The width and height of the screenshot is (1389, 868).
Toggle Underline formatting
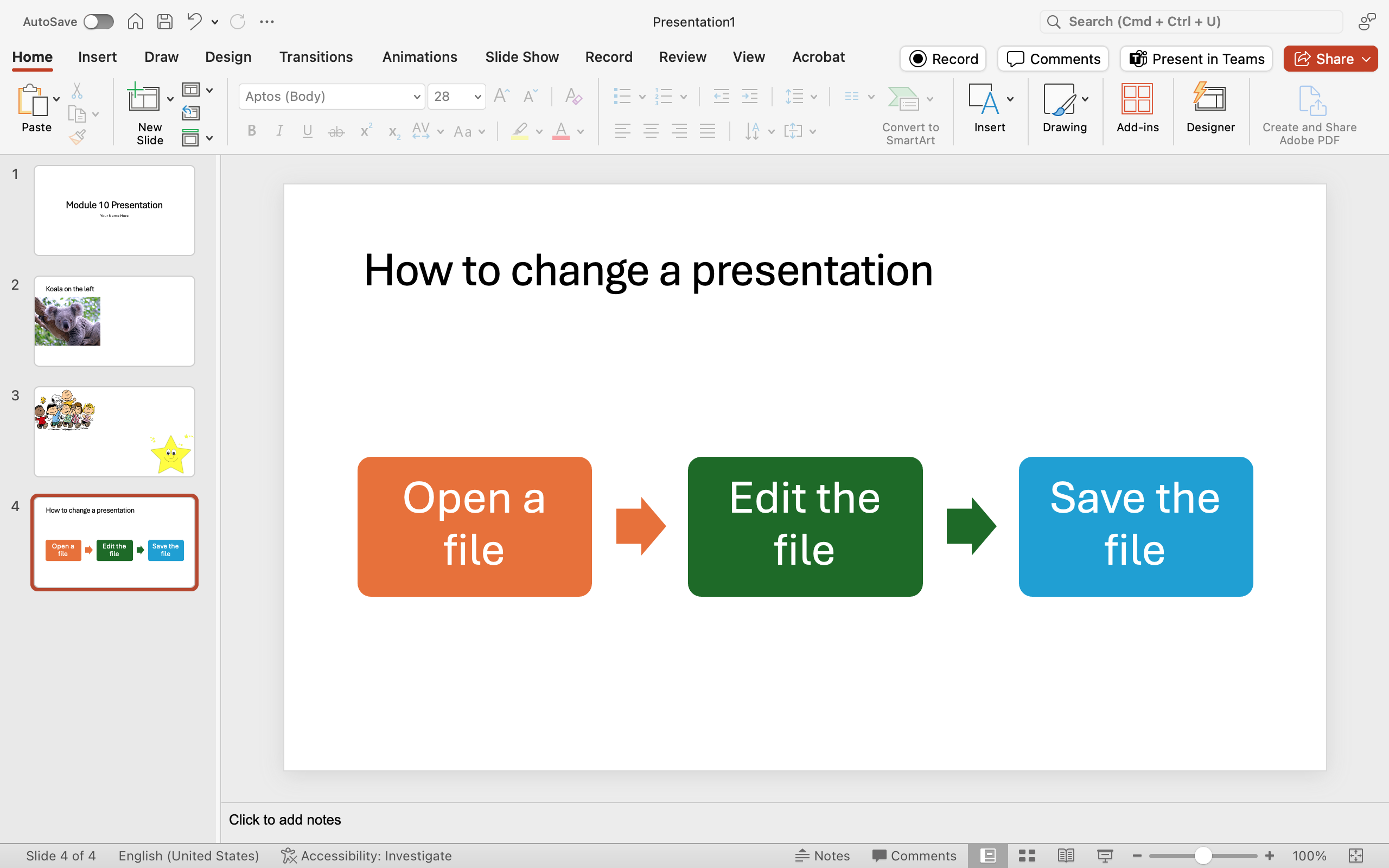(x=308, y=131)
